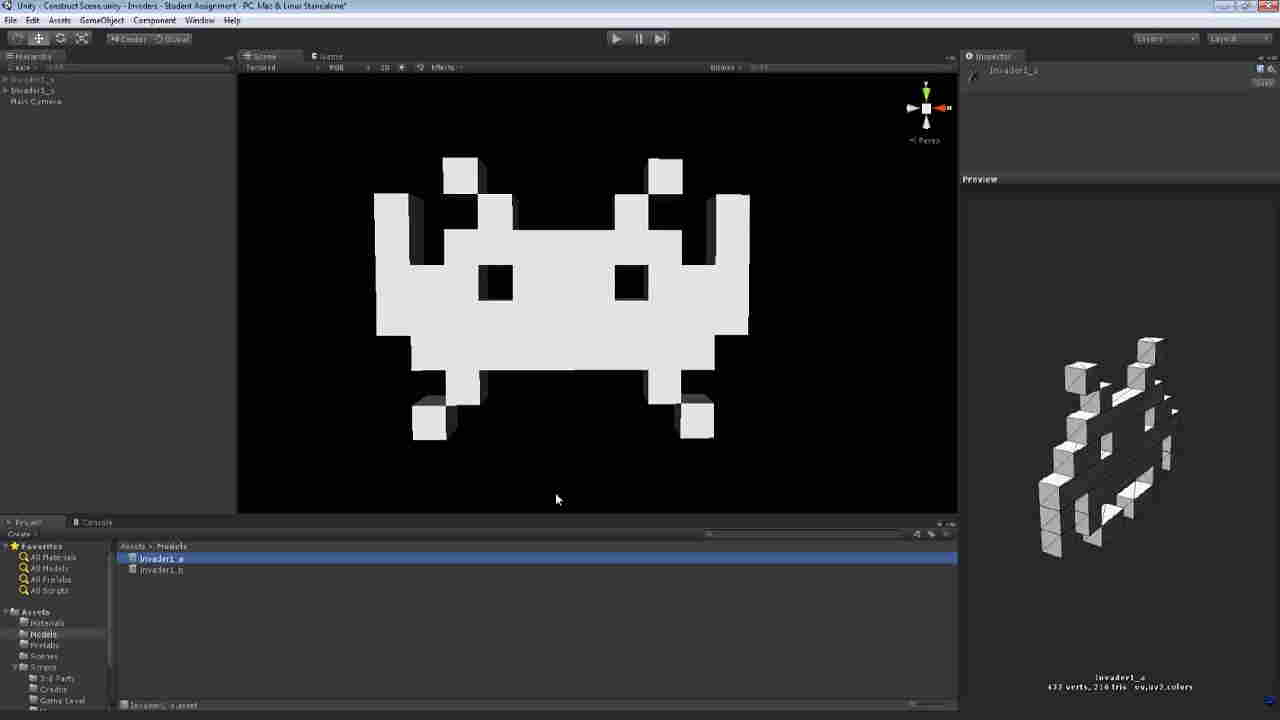Select Main Camera in Hierarchy
1280x720 pixels.
[36, 101]
